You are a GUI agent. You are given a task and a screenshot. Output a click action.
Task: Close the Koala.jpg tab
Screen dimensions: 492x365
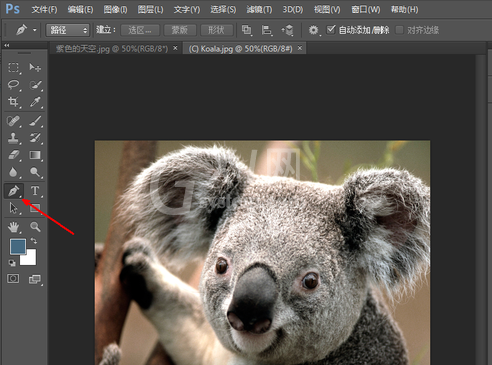pos(300,48)
